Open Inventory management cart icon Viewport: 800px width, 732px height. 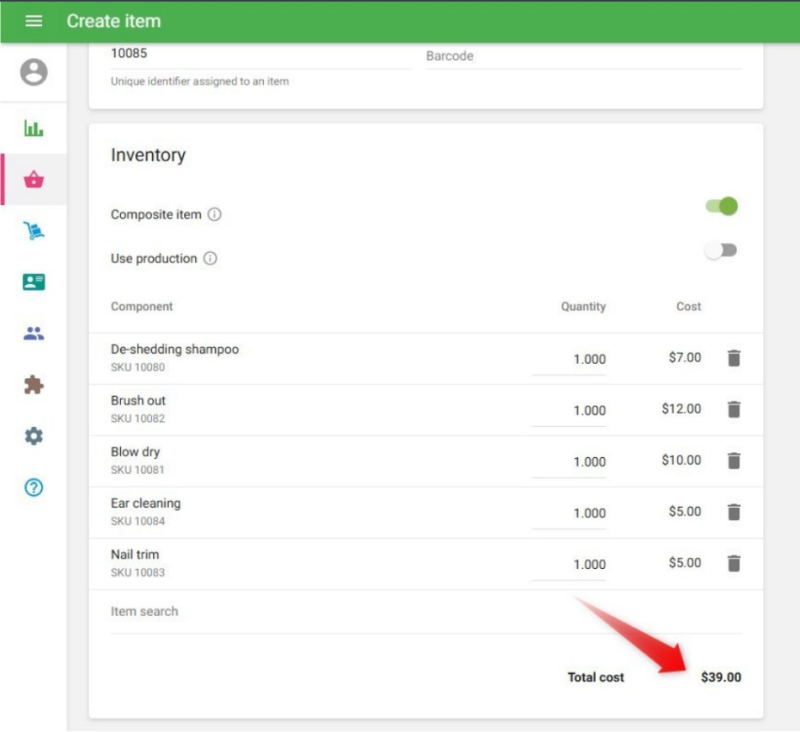pos(34,231)
